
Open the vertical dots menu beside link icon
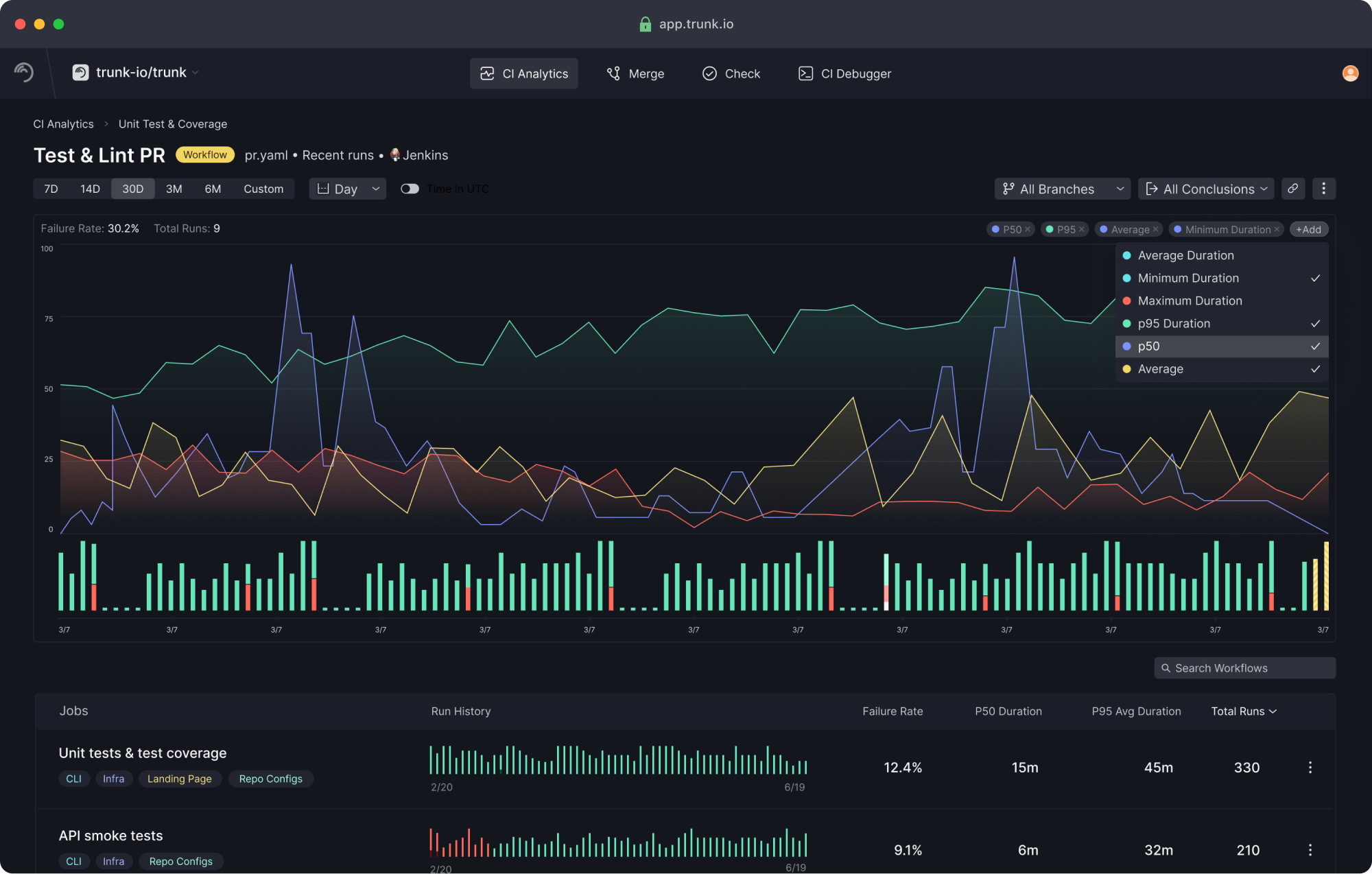(x=1324, y=189)
